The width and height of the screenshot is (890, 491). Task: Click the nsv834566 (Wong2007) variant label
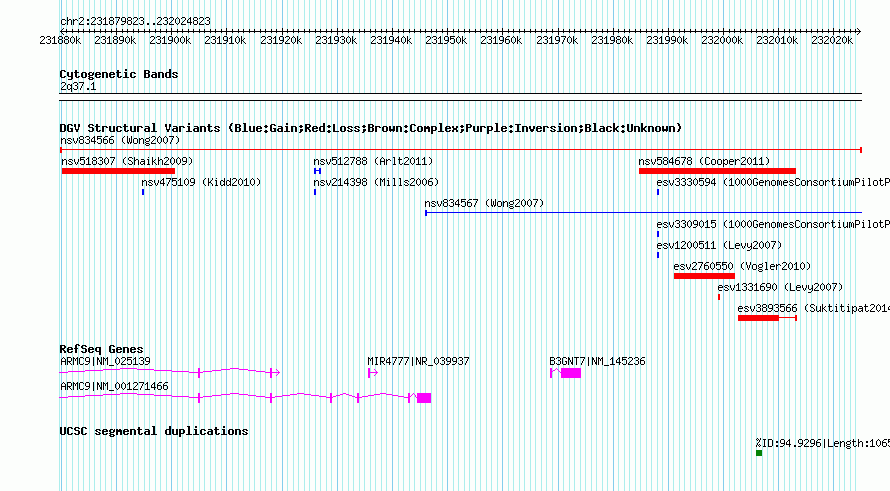[x=120, y=140]
